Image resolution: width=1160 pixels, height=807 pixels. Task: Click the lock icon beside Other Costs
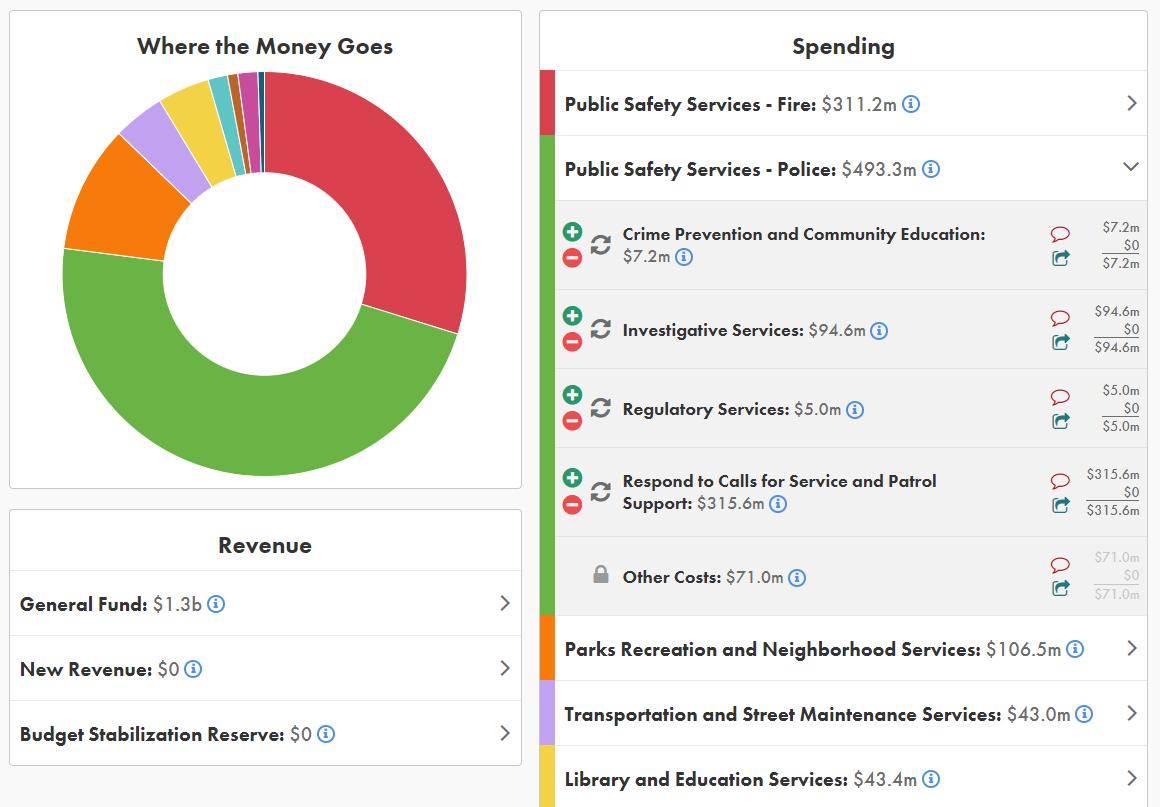click(x=600, y=575)
